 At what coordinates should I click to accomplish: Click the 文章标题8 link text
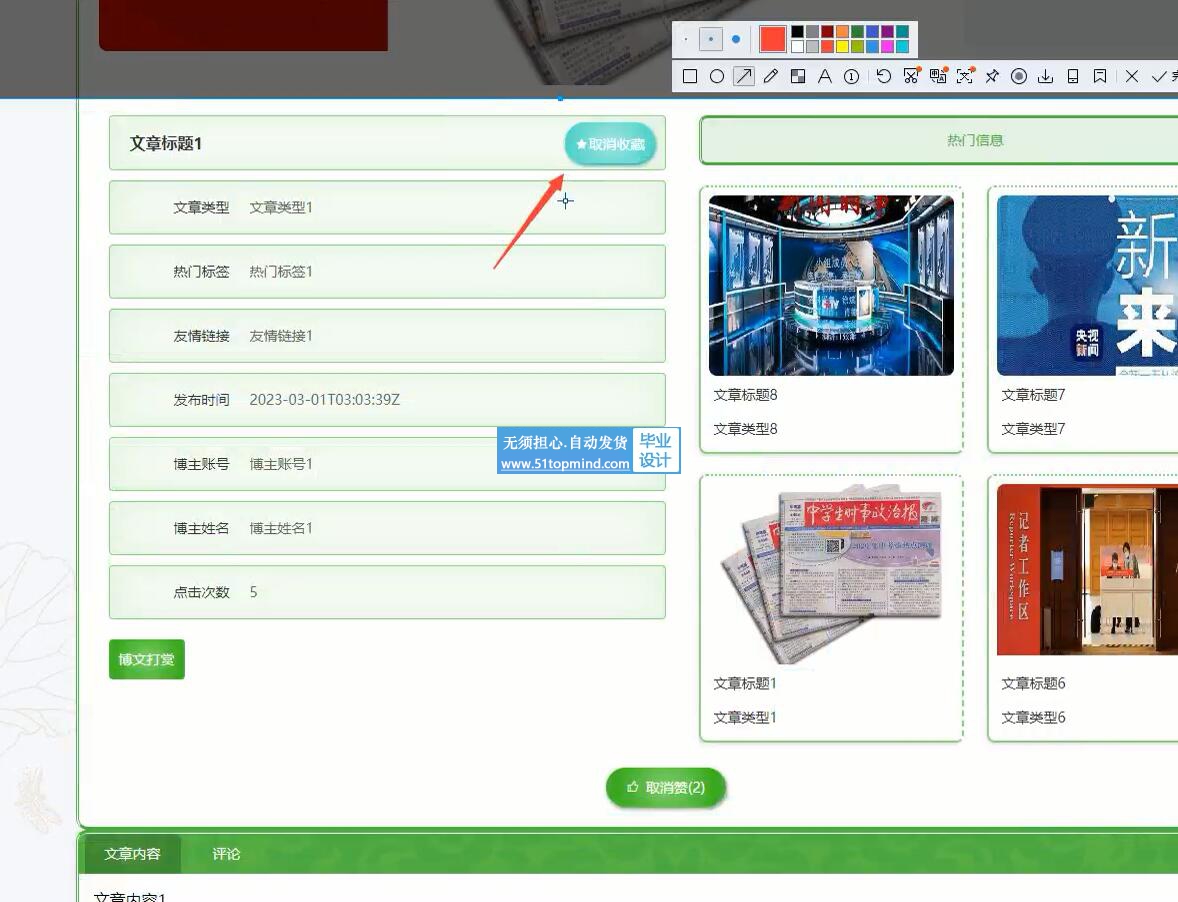(745, 395)
